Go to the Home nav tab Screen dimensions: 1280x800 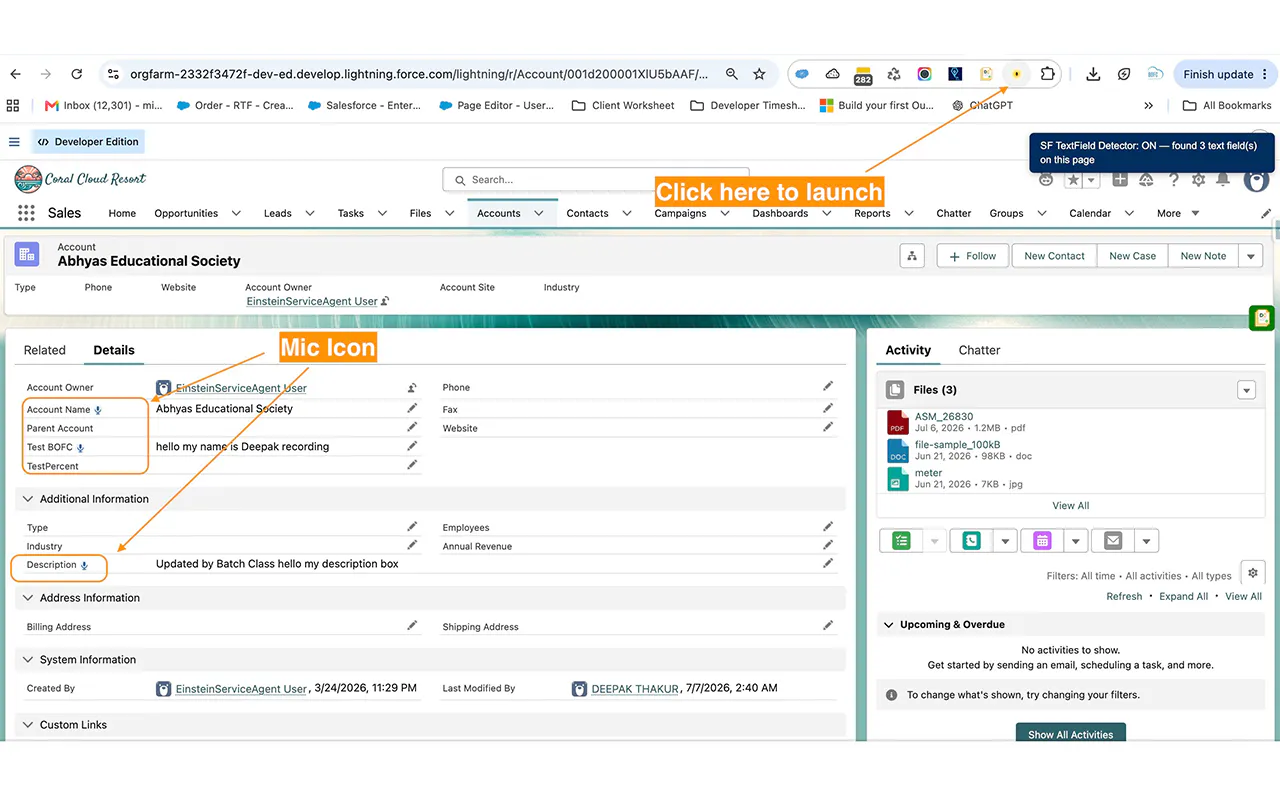pyautogui.click(x=122, y=213)
